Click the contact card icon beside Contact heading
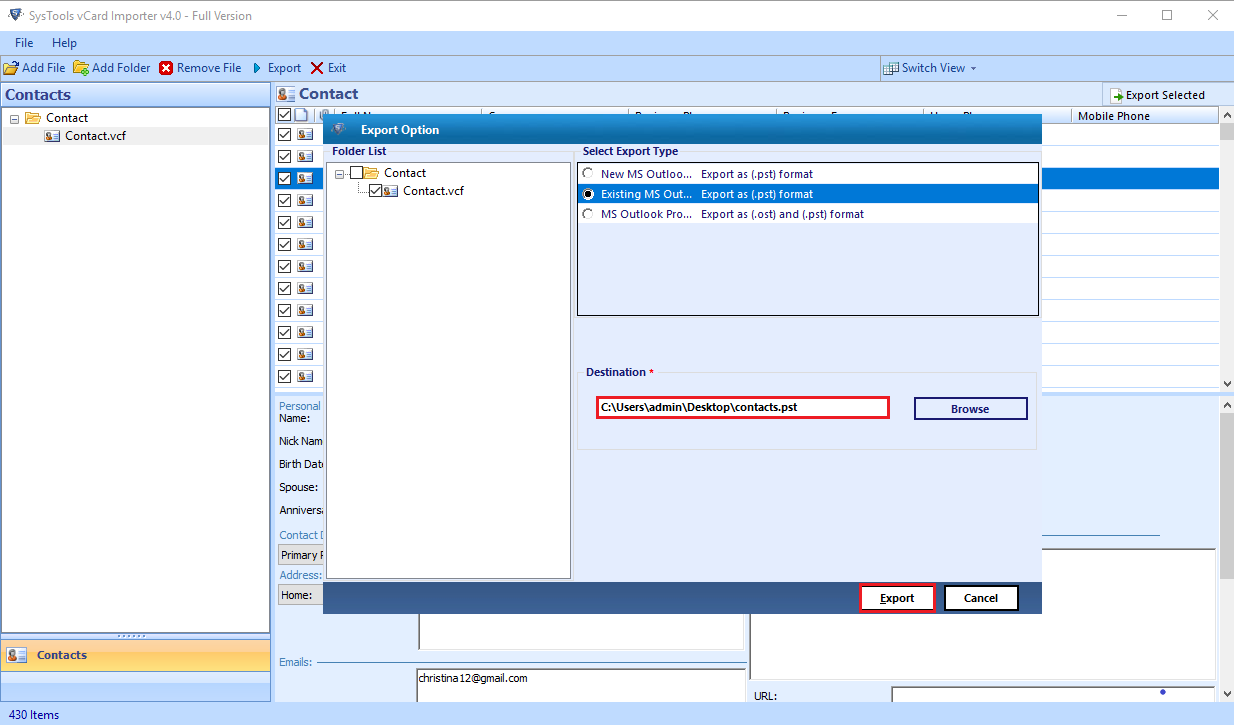 coord(286,94)
